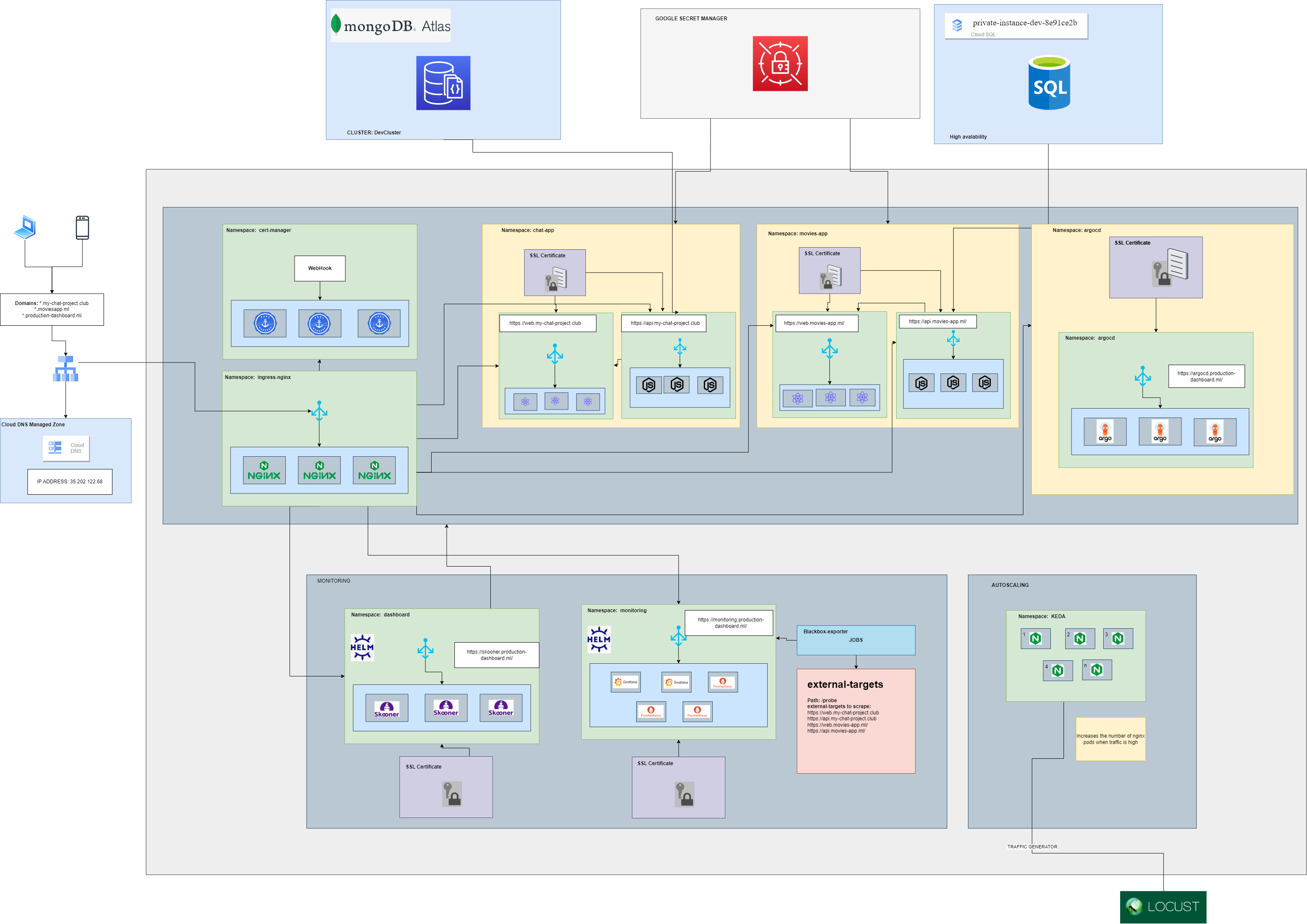Click the Google Secret Manager red lock icon
This screenshot has width=1307, height=924.
point(780,64)
